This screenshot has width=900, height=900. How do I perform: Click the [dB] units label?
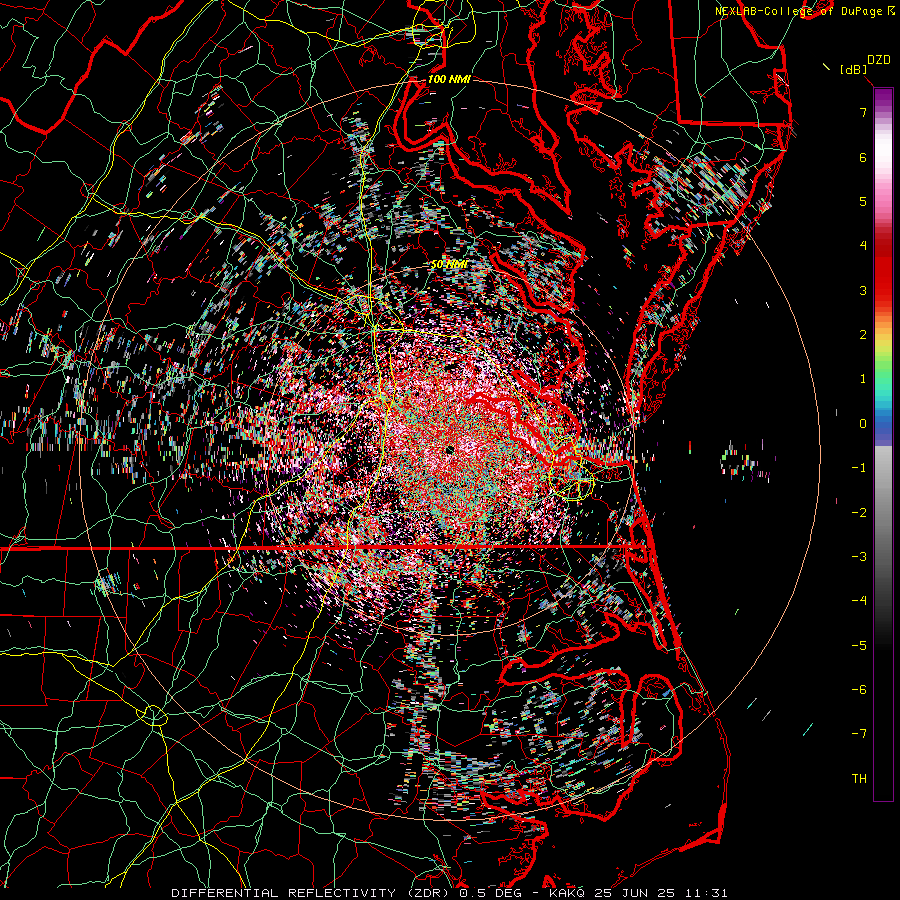pos(853,70)
